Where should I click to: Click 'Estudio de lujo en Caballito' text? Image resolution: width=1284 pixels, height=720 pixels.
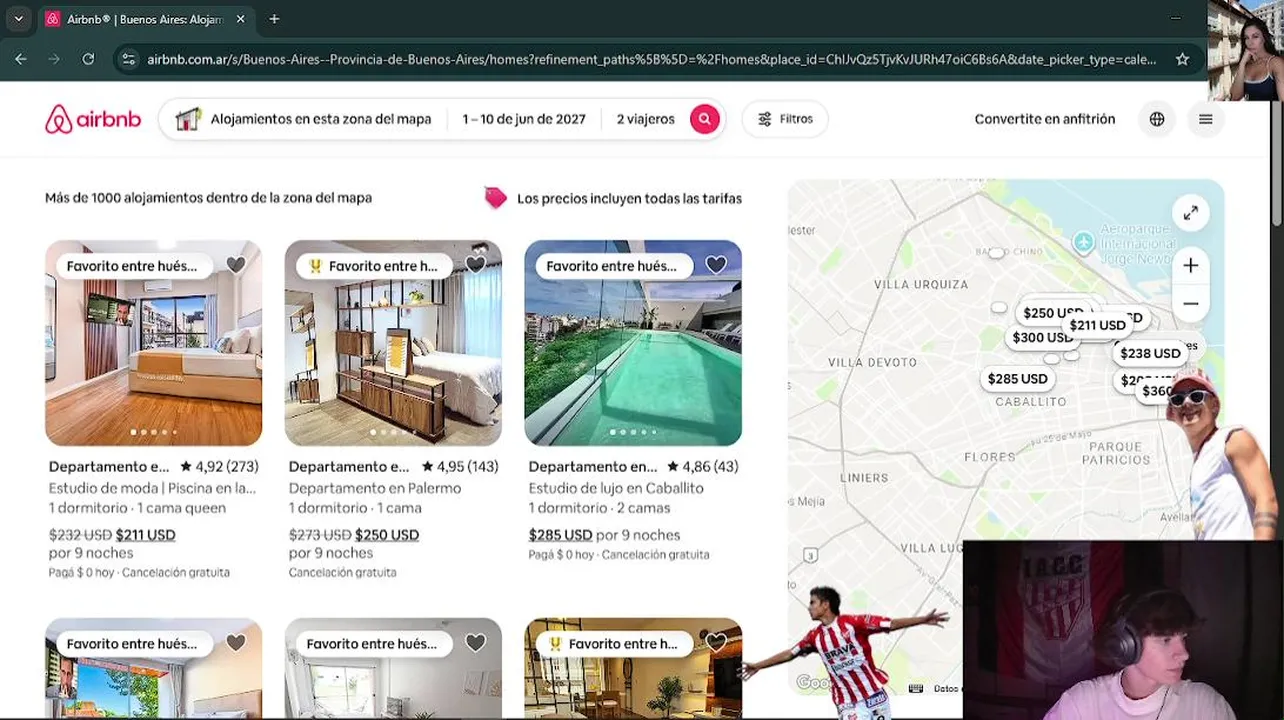point(616,488)
